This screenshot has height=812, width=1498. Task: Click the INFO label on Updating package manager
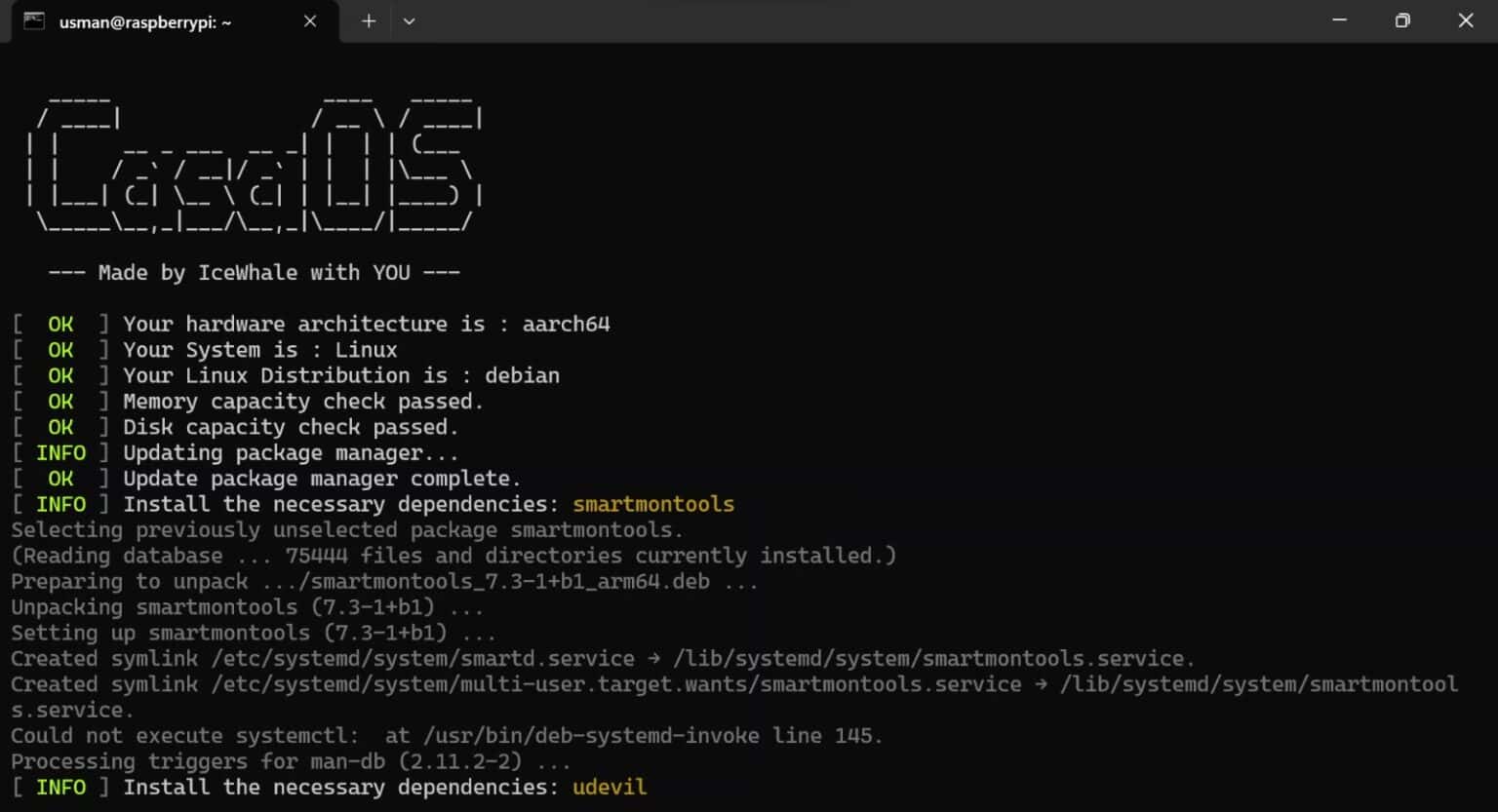coord(60,452)
